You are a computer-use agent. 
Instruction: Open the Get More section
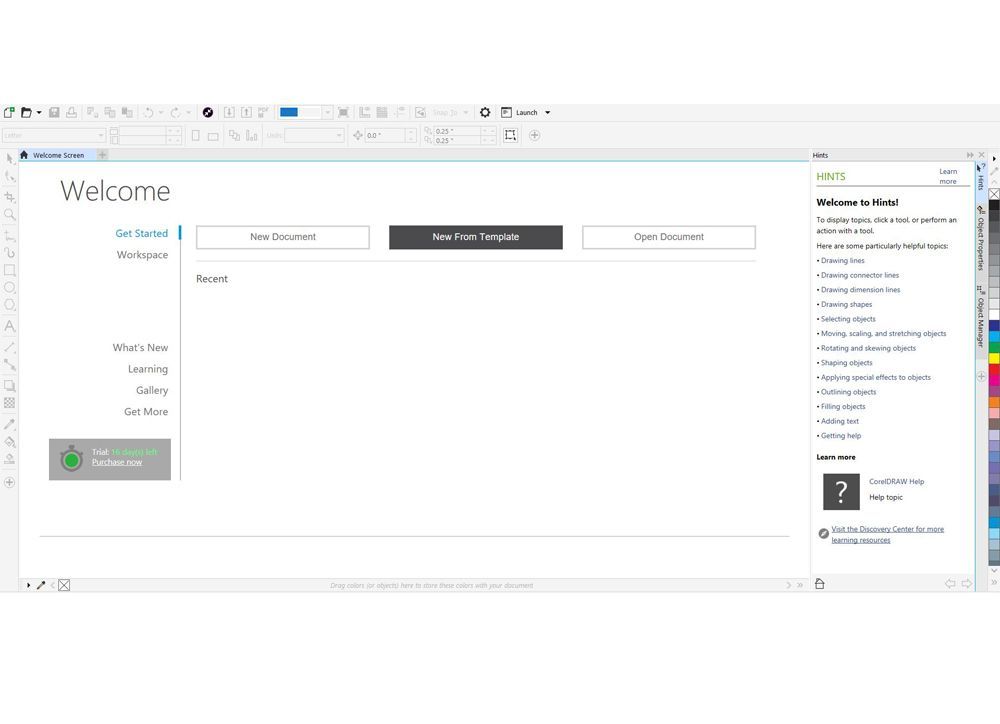click(146, 411)
